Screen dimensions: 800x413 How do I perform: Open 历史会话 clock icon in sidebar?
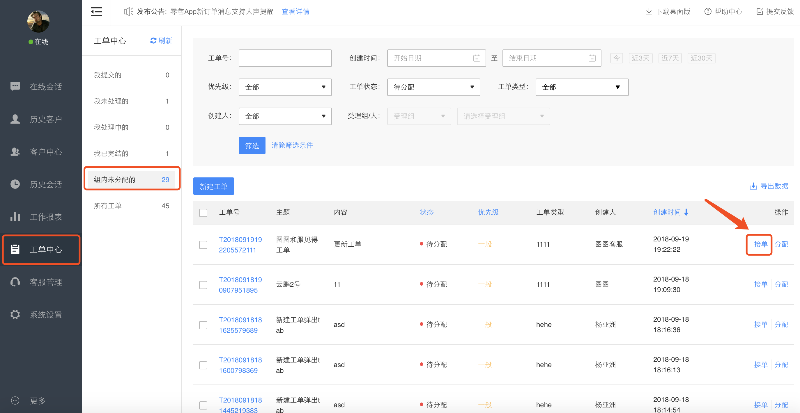pyautogui.click(x=15, y=184)
